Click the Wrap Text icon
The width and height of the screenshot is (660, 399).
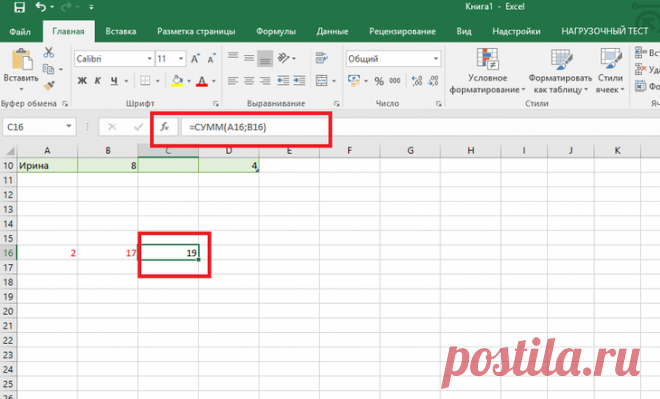(322, 58)
